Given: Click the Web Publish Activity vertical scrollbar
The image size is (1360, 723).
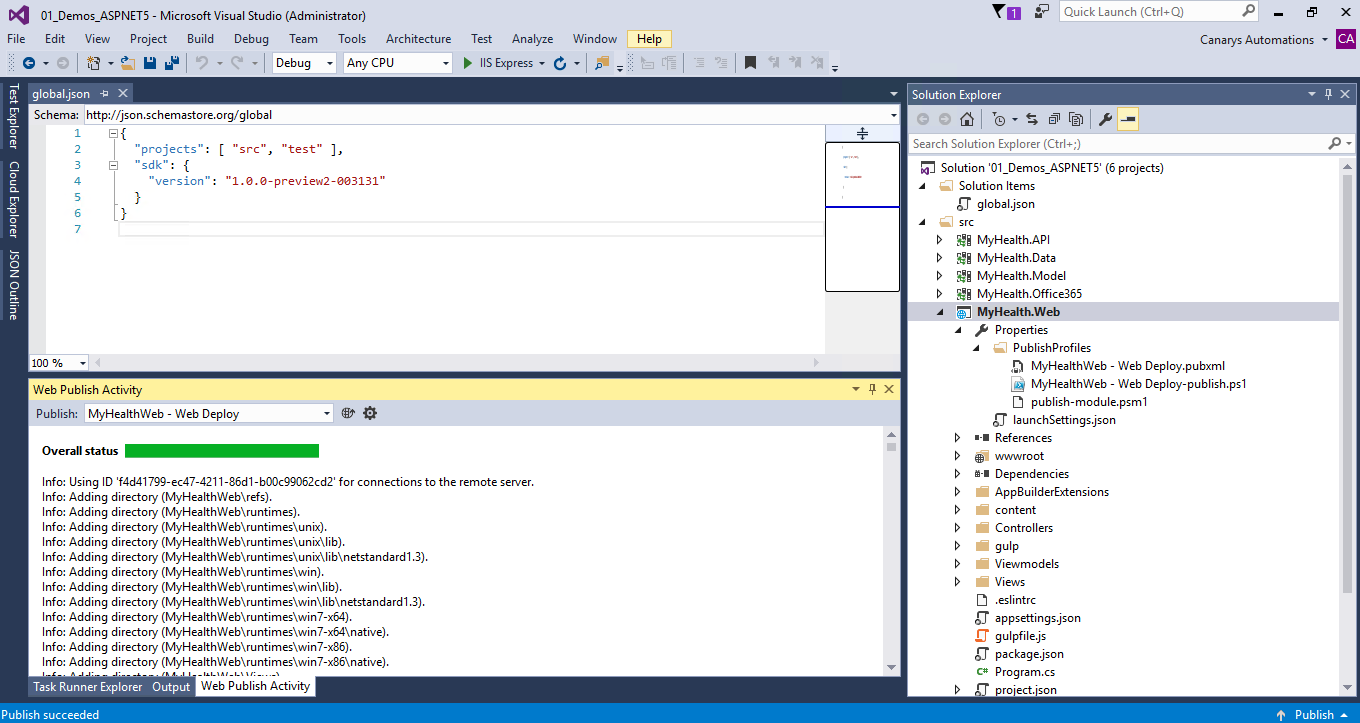Looking at the screenshot, I should [x=891, y=552].
